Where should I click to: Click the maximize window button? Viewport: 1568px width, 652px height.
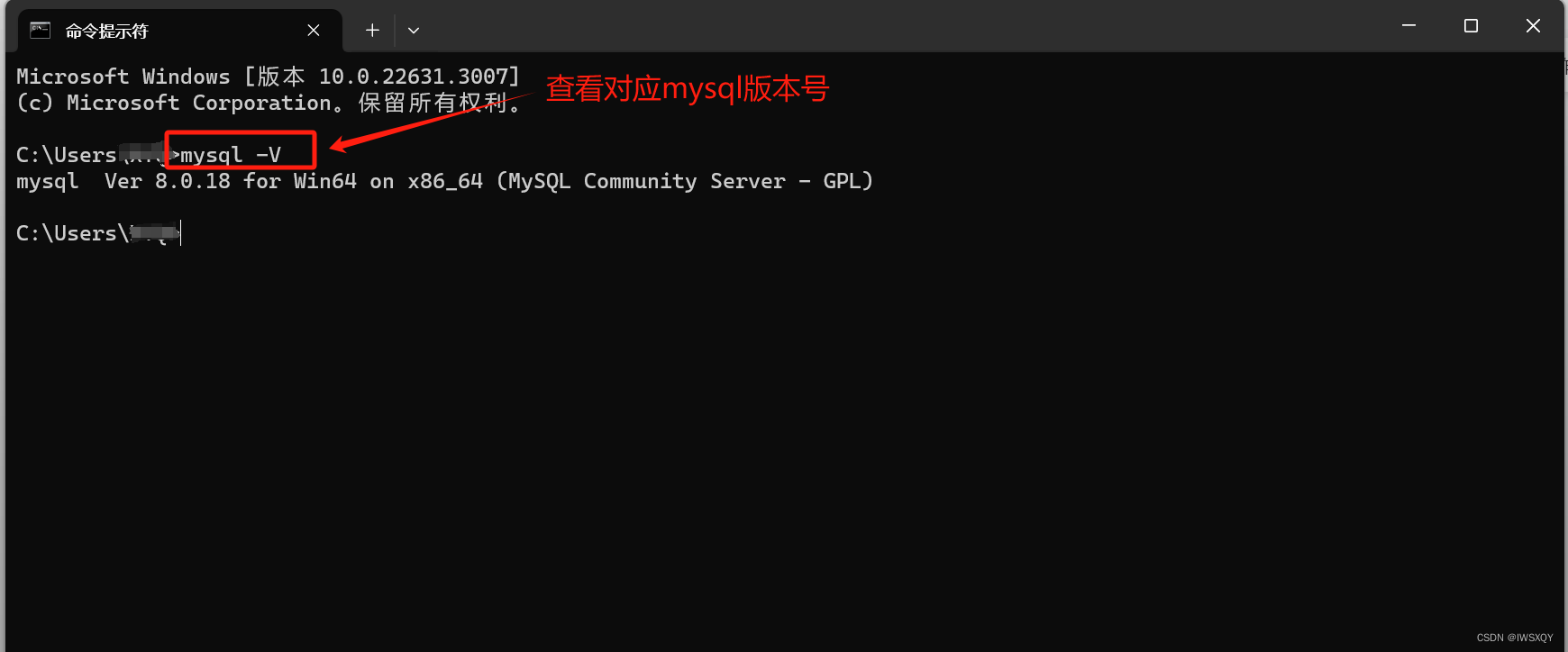coord(1470,25)
